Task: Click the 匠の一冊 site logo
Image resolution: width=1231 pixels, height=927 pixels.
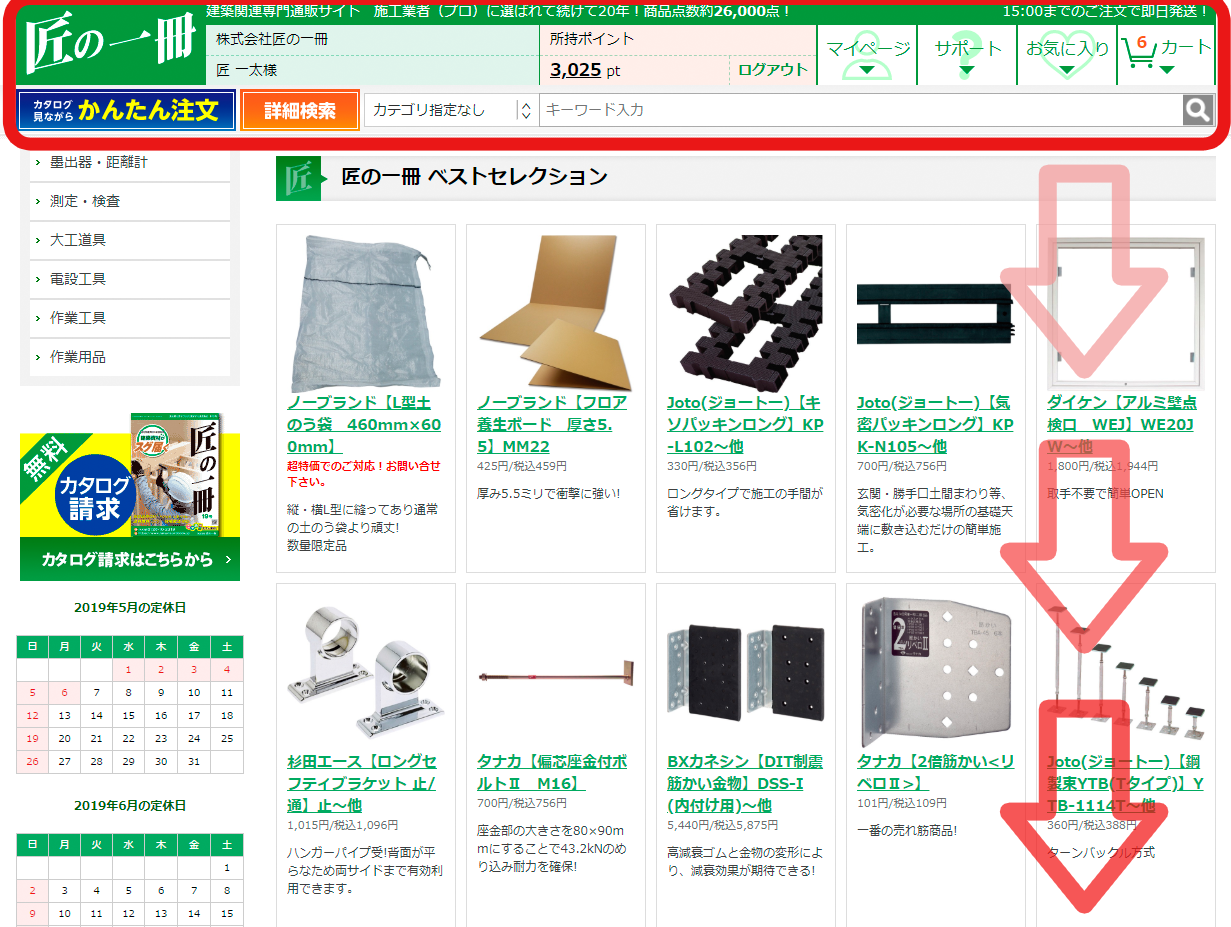Action: point(108,46)
